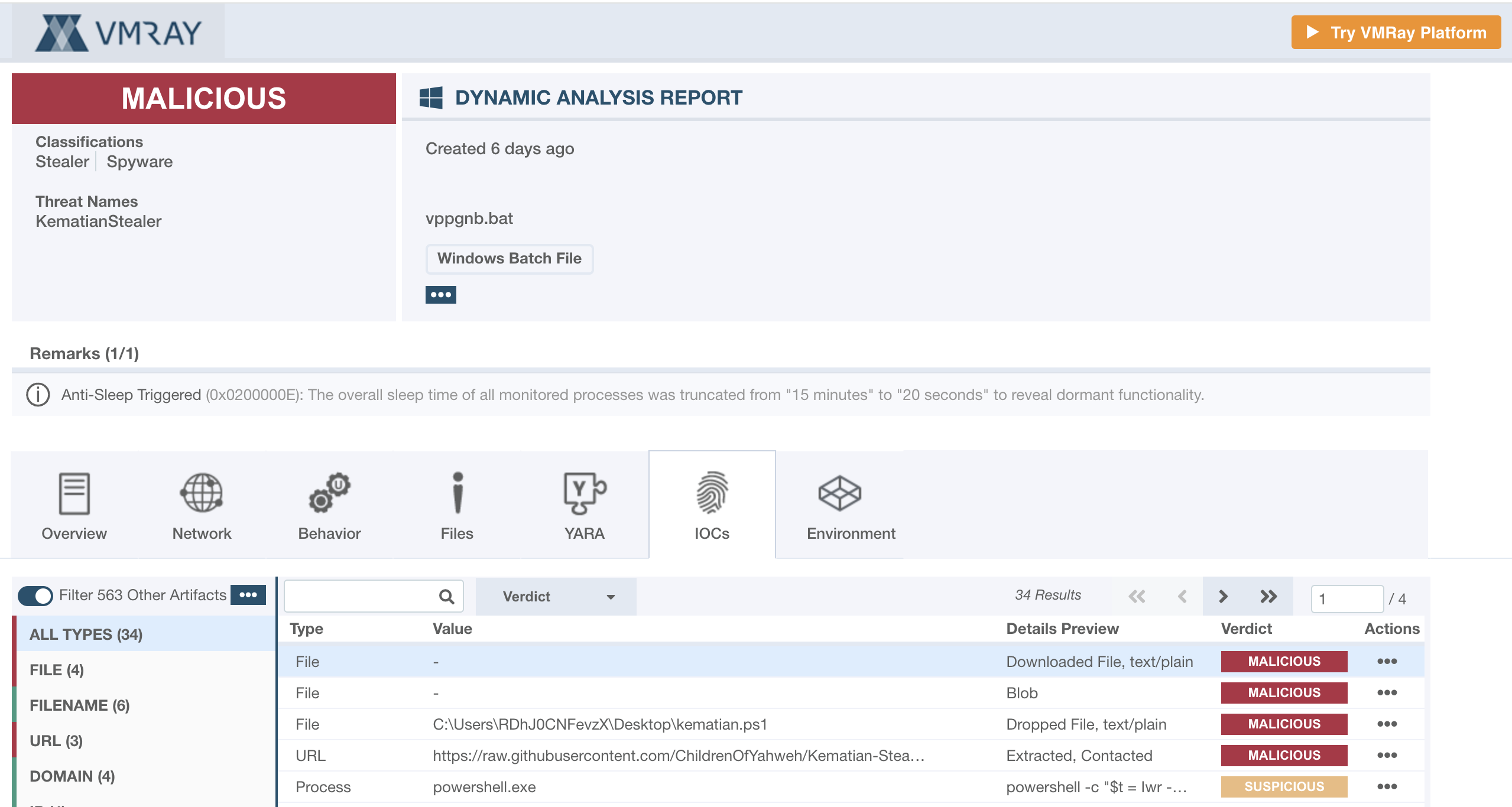Go to the next results page
Screen dimensions: 1512x807
(x=1223, y=597)
